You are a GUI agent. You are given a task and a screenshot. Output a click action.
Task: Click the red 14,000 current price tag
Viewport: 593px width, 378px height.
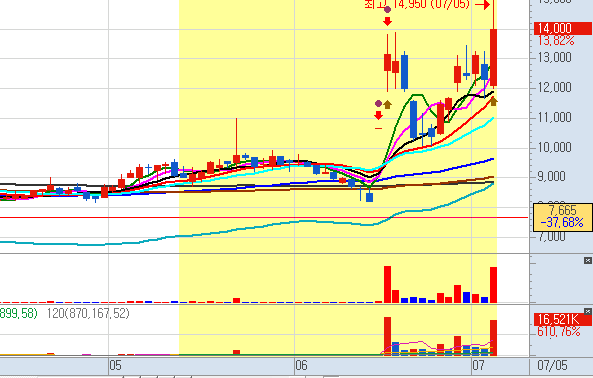(x=562, y=28)
